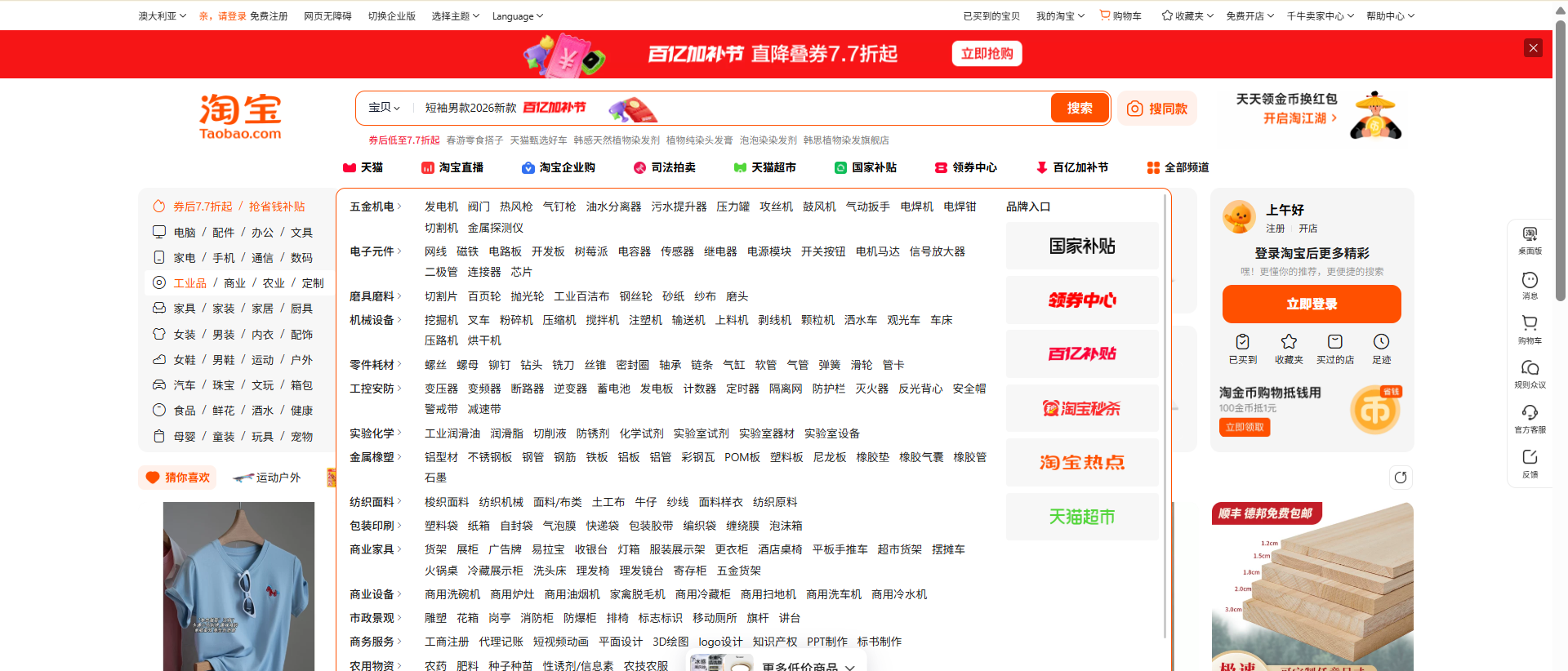The width and height of the screenshot is (1568, 671).
Task: Open the 消息 messages sidebar icon
Action: point(1530,285)
